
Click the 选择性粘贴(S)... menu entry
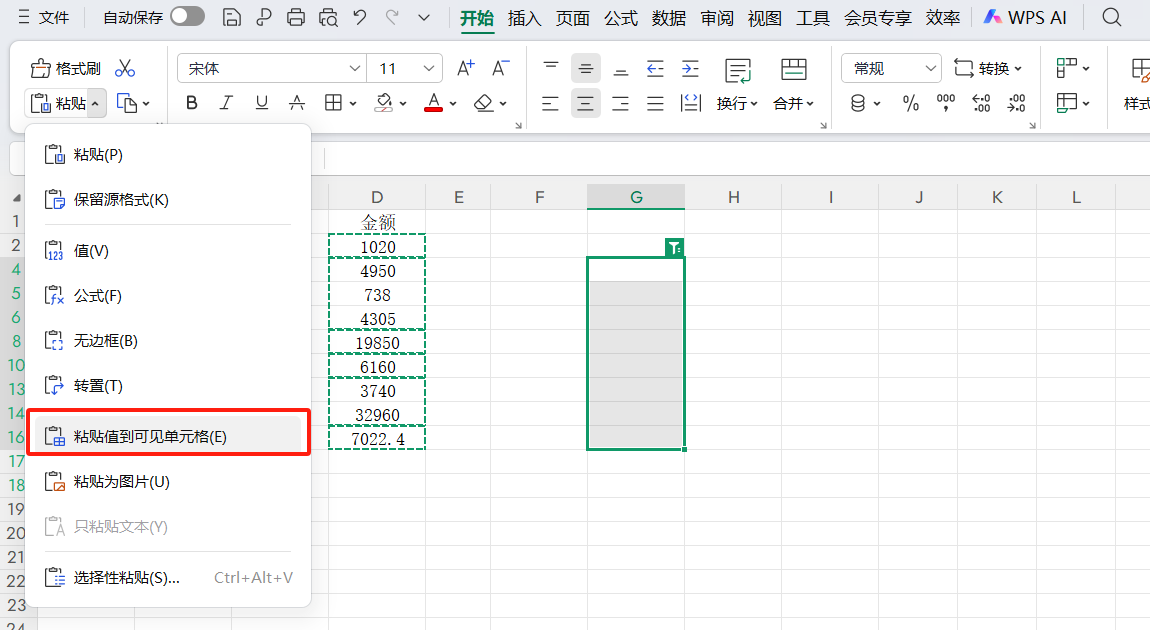[x=126, y=577]
